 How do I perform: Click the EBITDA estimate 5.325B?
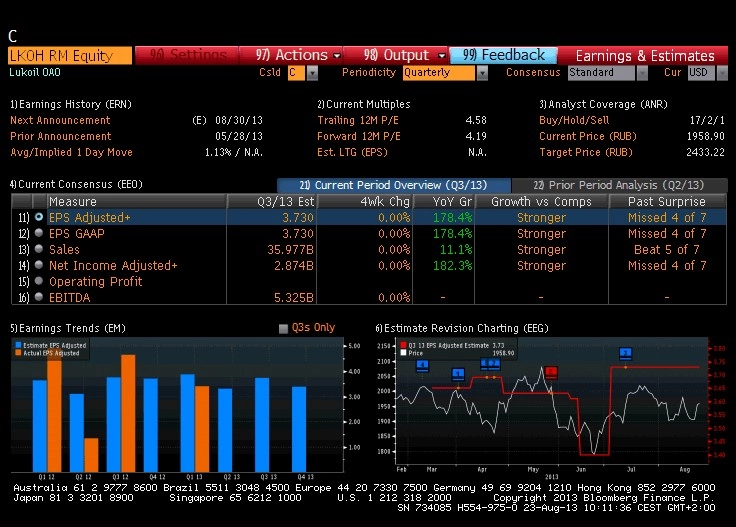[x=294, y=297]
